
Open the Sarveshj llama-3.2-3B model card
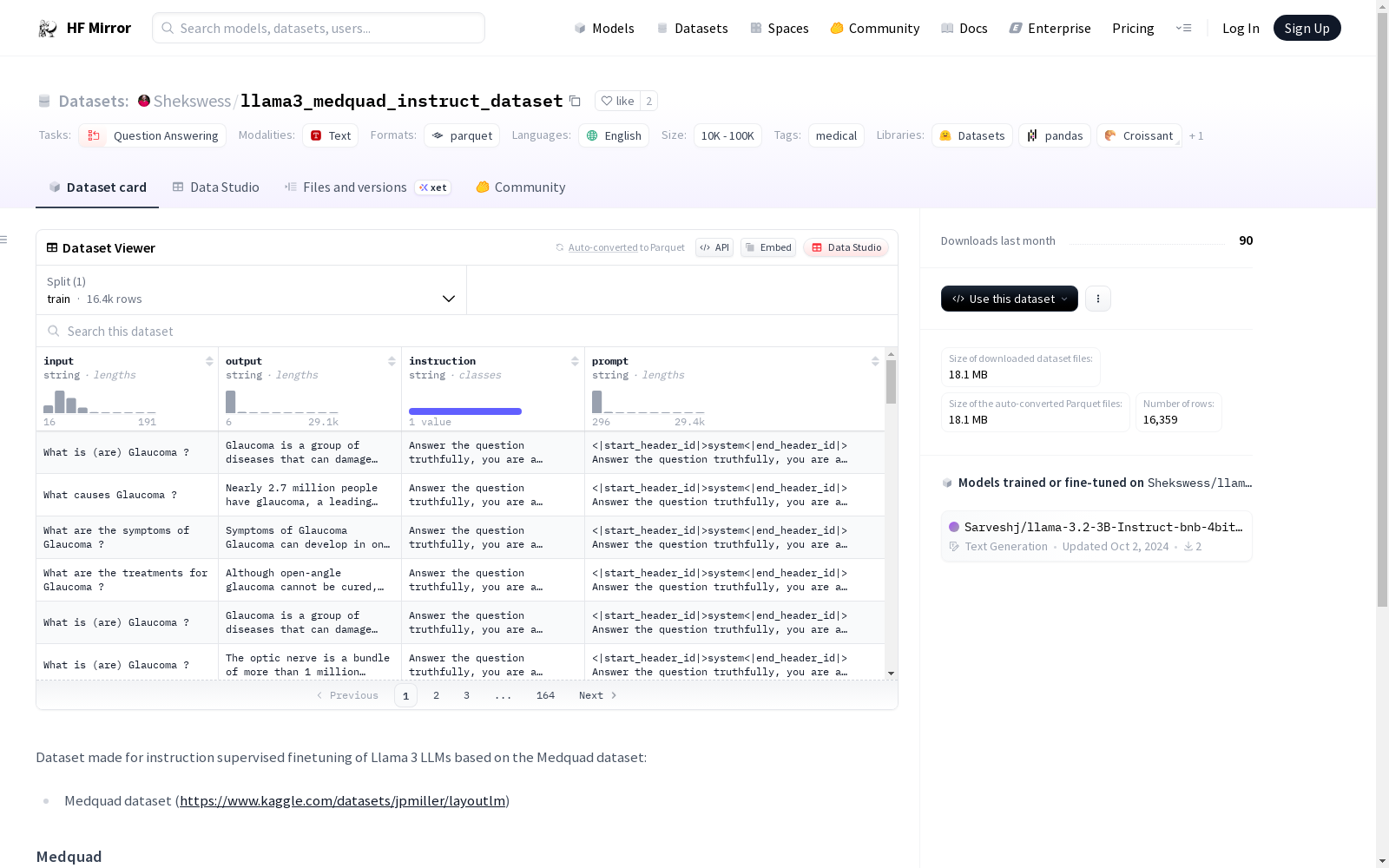(1096, 536)
